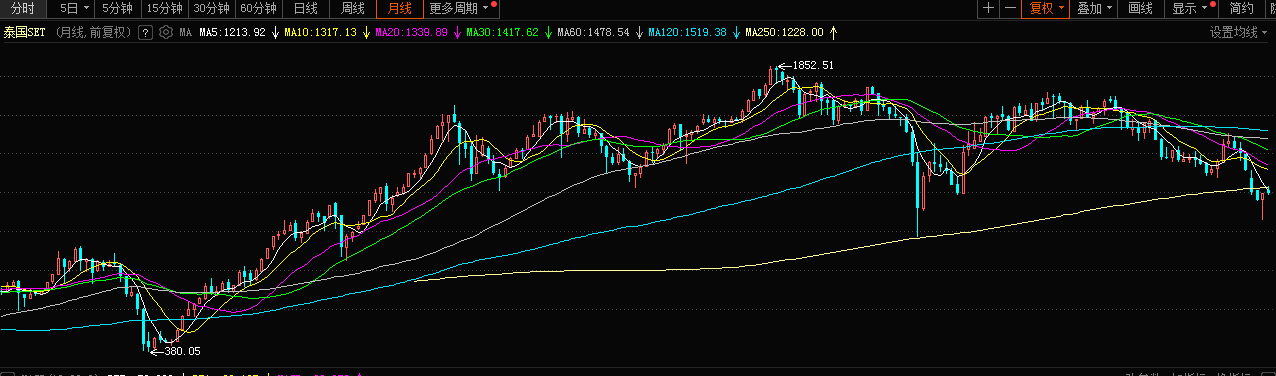Click the plus zoom-in icon
Screen dimensions: 1276x376
pos(989,8)
